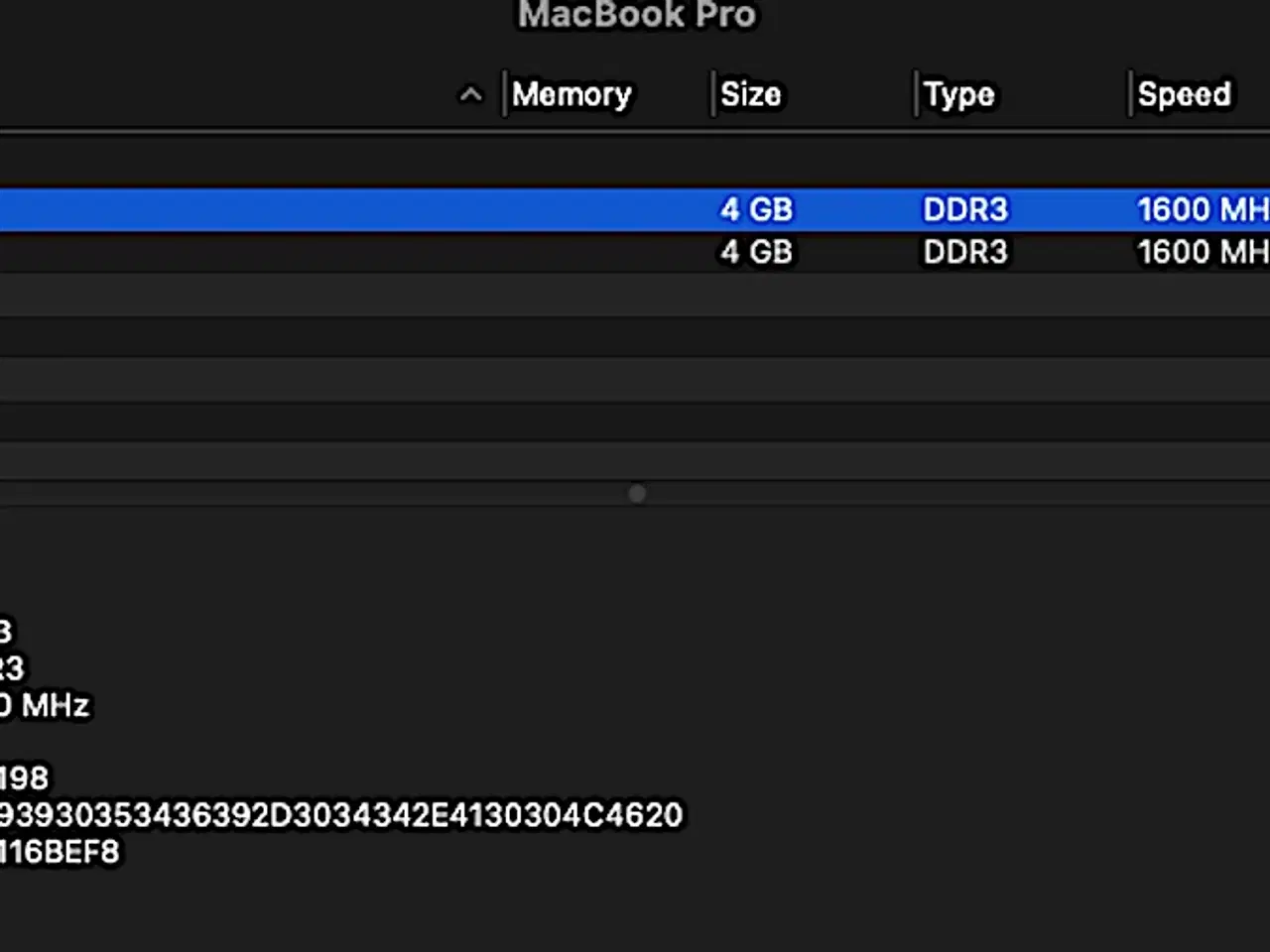Screen dimensions: 1270x952
Task: Click the column divider between Memory and Size
Action: pos(712,95)
